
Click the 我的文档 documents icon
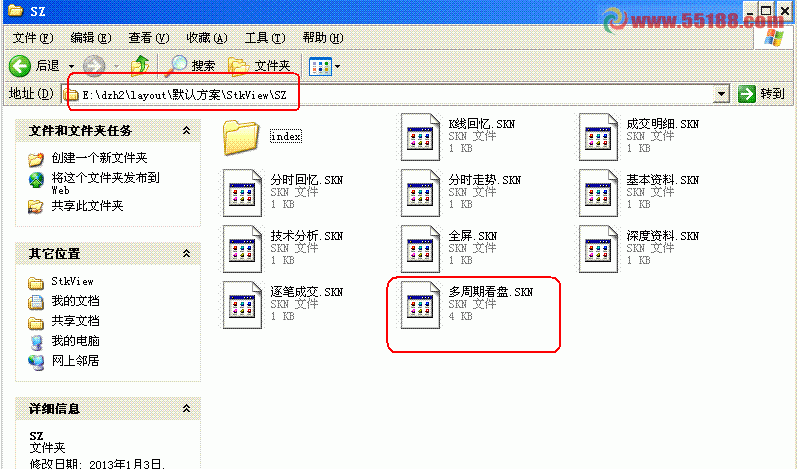tap(36, 302)
